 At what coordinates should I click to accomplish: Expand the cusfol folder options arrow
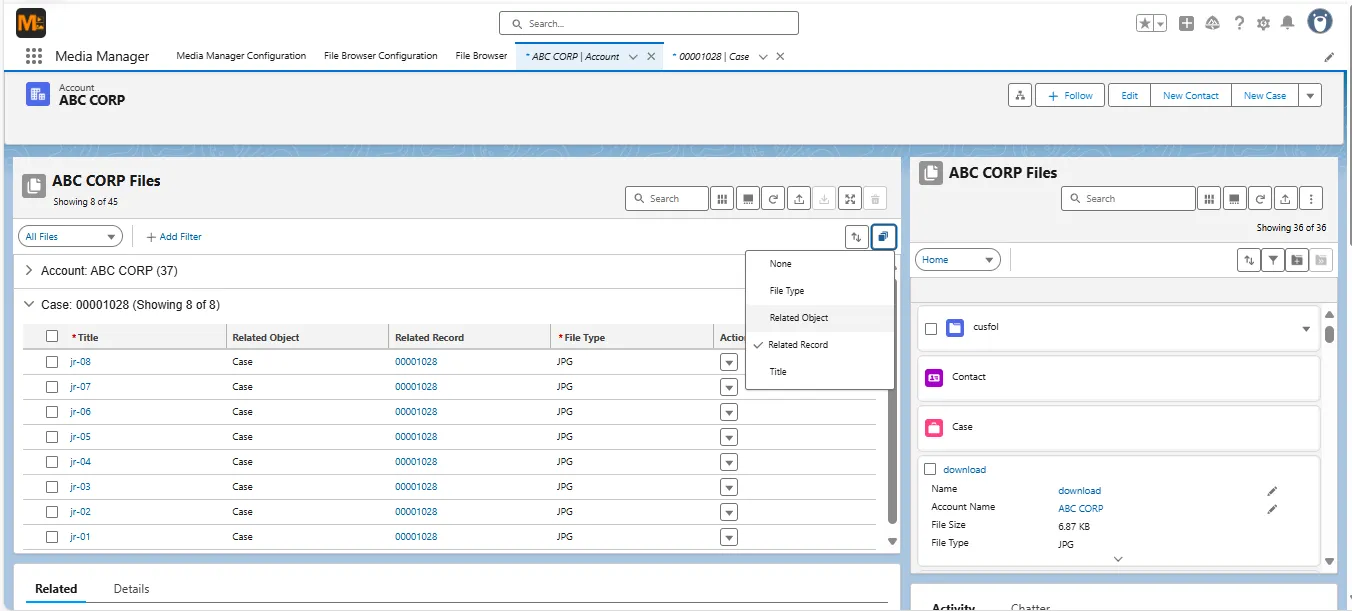point(1306,329)
